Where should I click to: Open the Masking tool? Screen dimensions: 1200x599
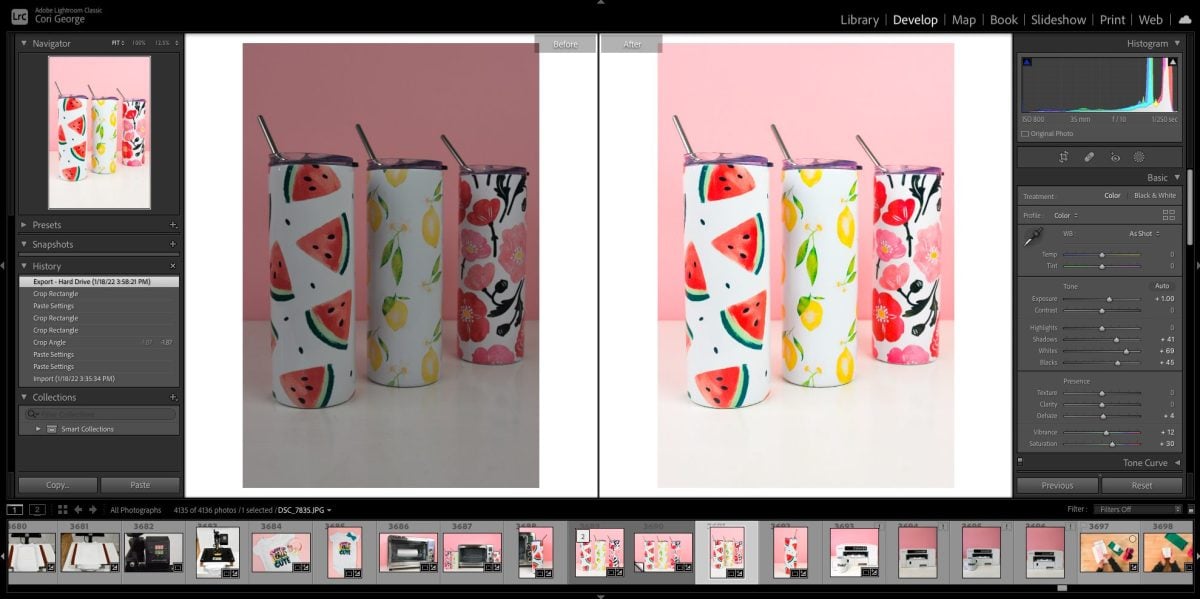[x=1139, y=157]
